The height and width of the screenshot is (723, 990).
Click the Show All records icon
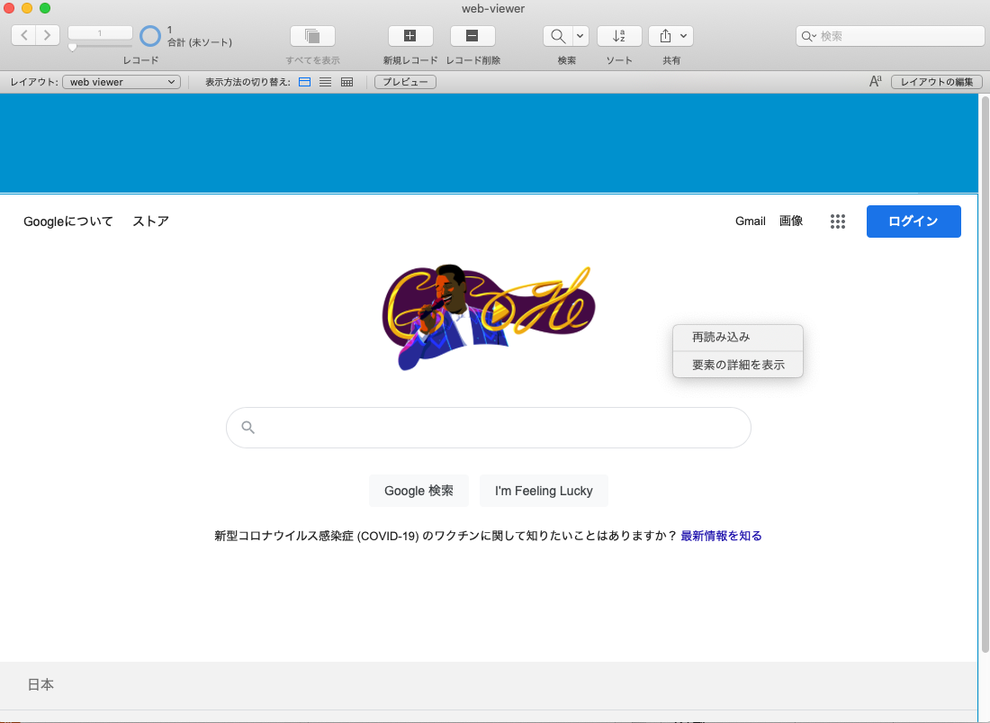pyautogui.click(x=313, y=36)
